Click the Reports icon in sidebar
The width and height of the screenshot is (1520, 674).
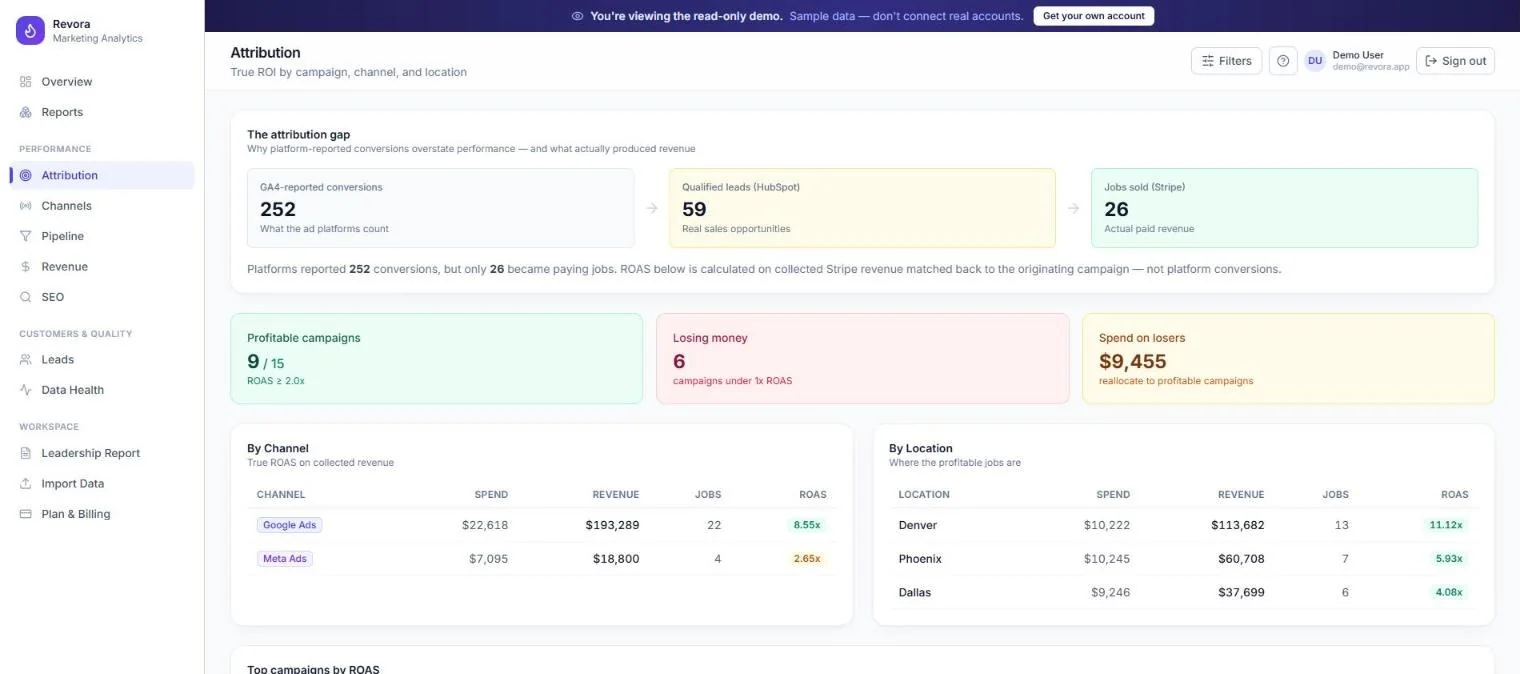26,112
